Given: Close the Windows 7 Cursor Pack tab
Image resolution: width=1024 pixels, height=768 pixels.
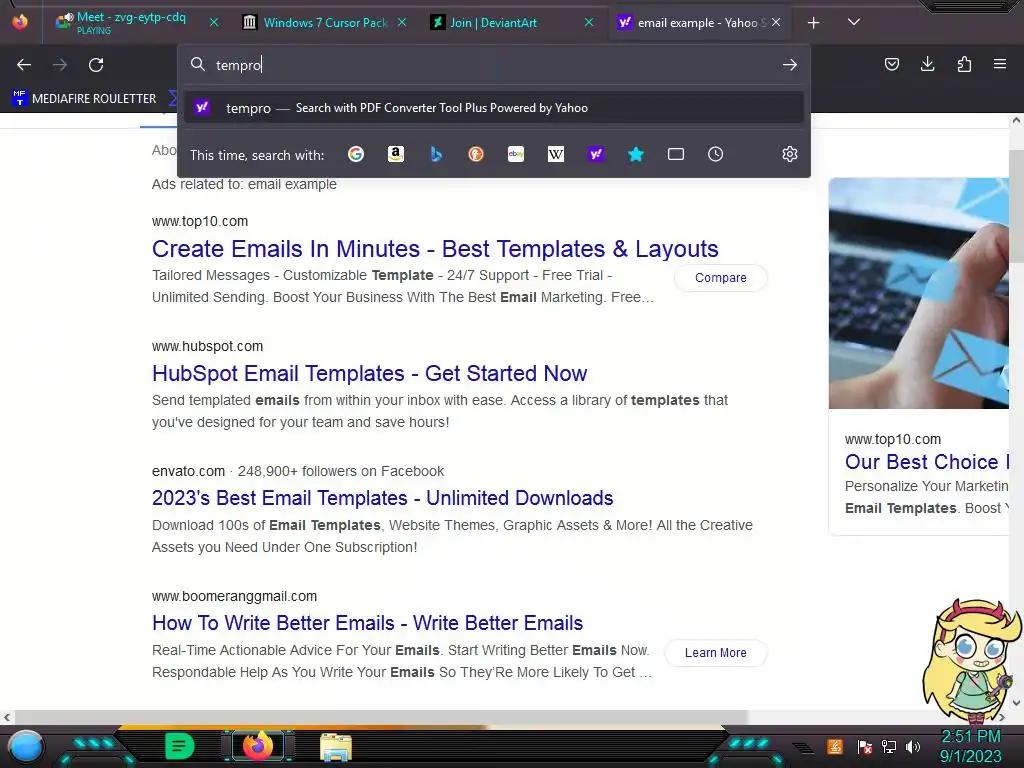Looking at the screenshot, I should (x=402, y=22).
